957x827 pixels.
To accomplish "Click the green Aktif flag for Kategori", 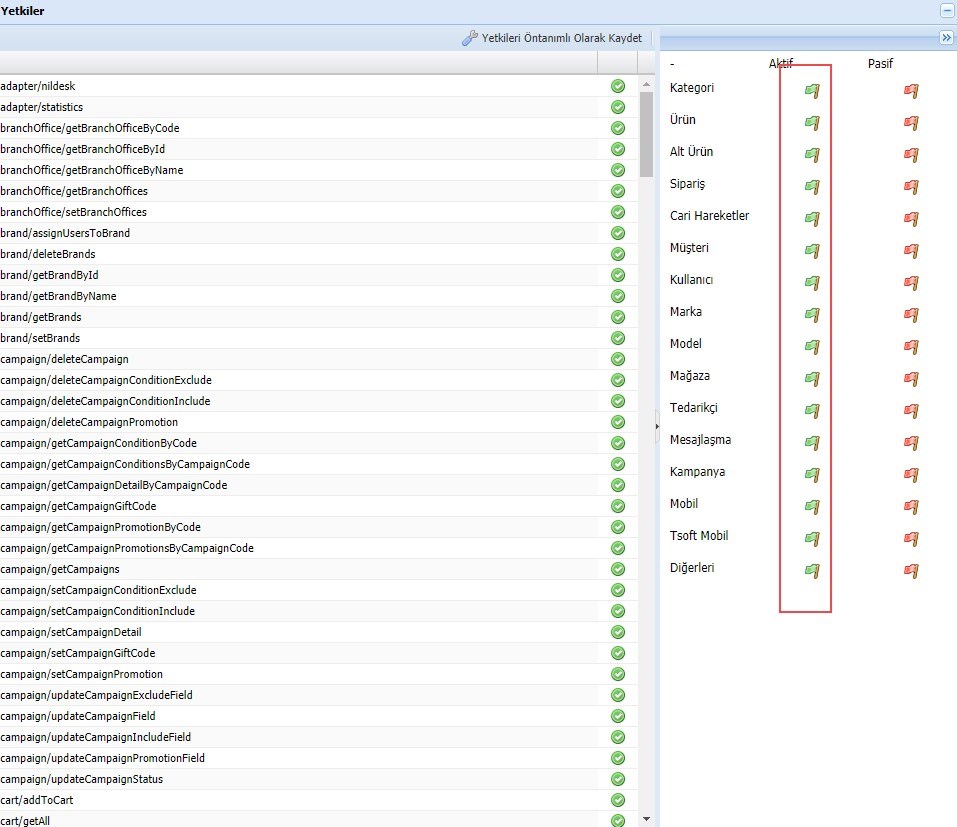I will coord(812,91).
